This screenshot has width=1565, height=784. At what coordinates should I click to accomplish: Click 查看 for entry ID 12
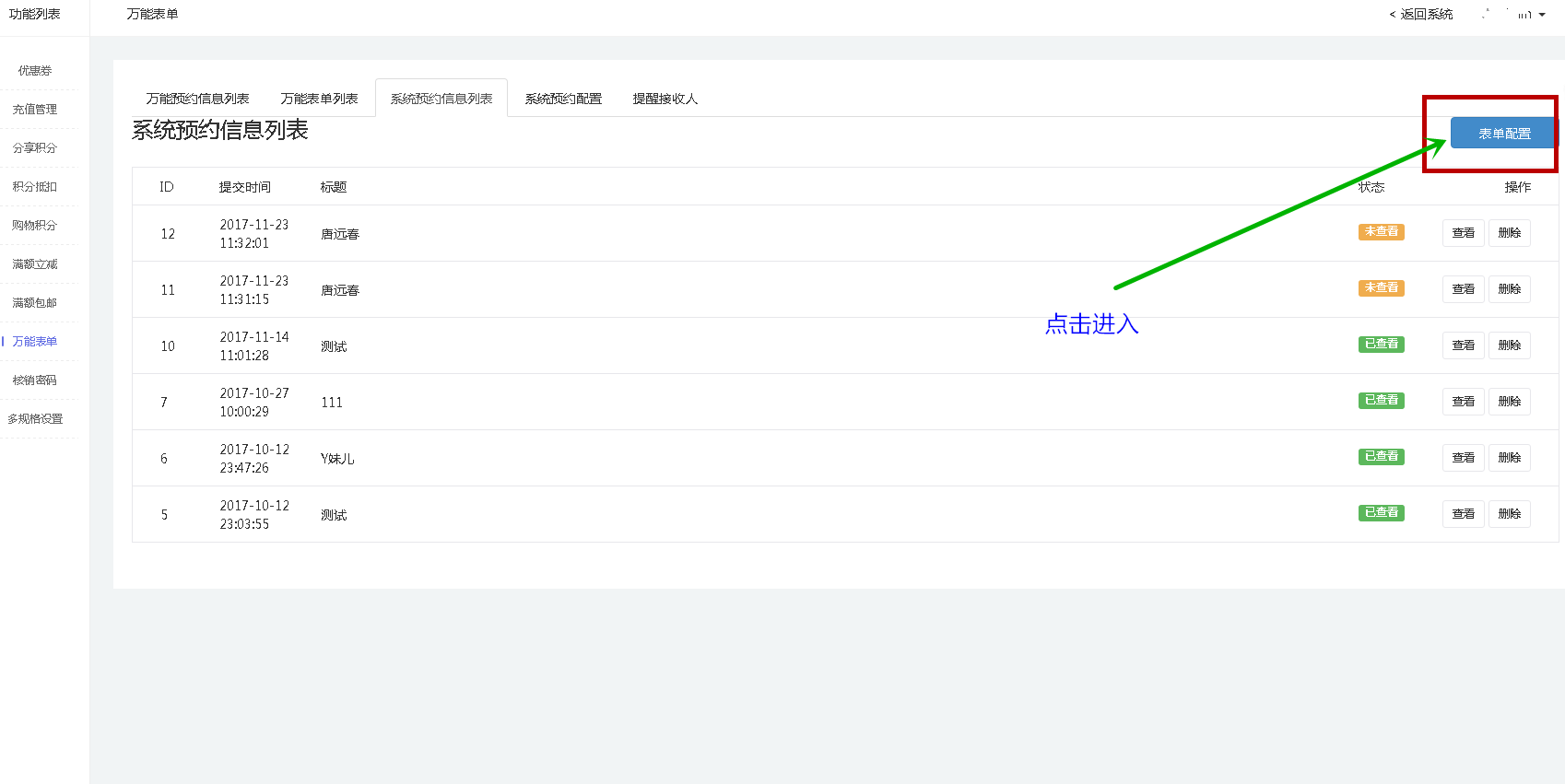coord(1463,233)
